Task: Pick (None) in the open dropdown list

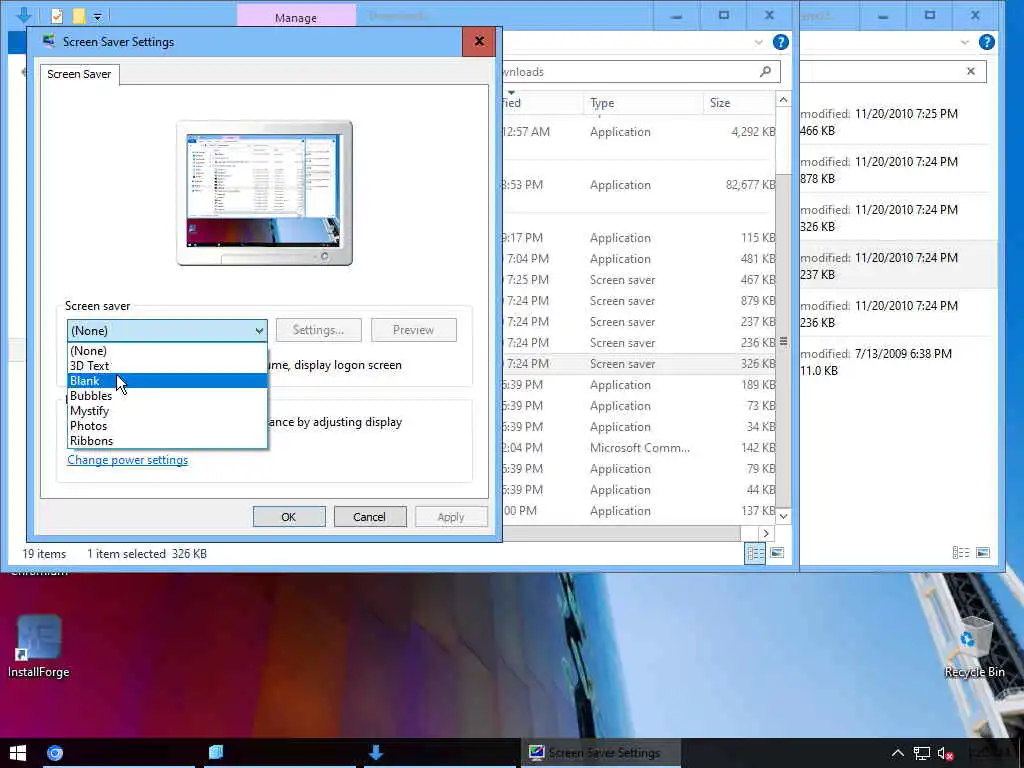Action: pos(167,351)
